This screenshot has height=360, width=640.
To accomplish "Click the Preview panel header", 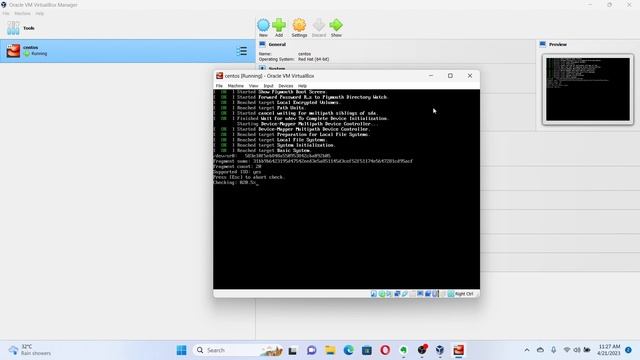I will click(558, 44).
